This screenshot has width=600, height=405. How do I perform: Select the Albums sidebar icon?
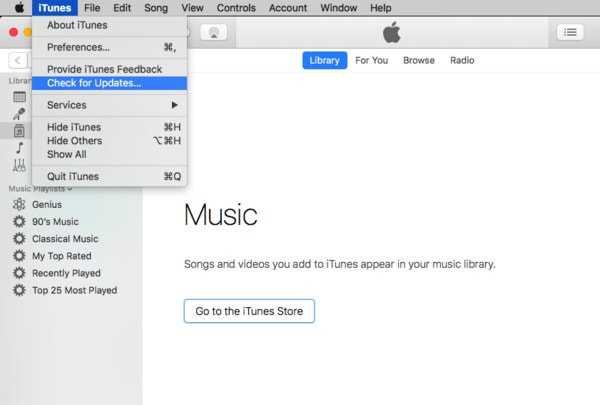19,131
